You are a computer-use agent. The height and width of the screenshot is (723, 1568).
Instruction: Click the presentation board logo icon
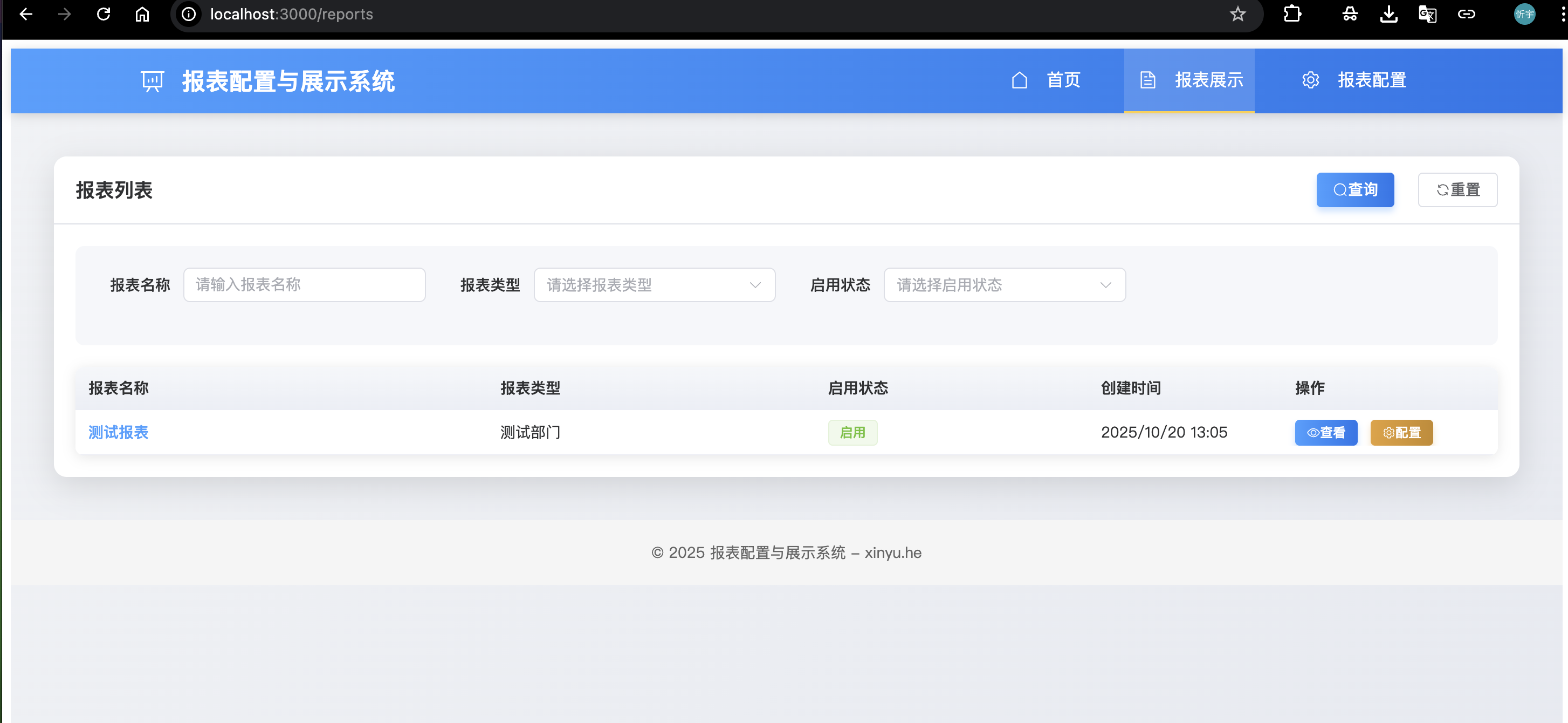pyautogui.click(x=152, y=81)
